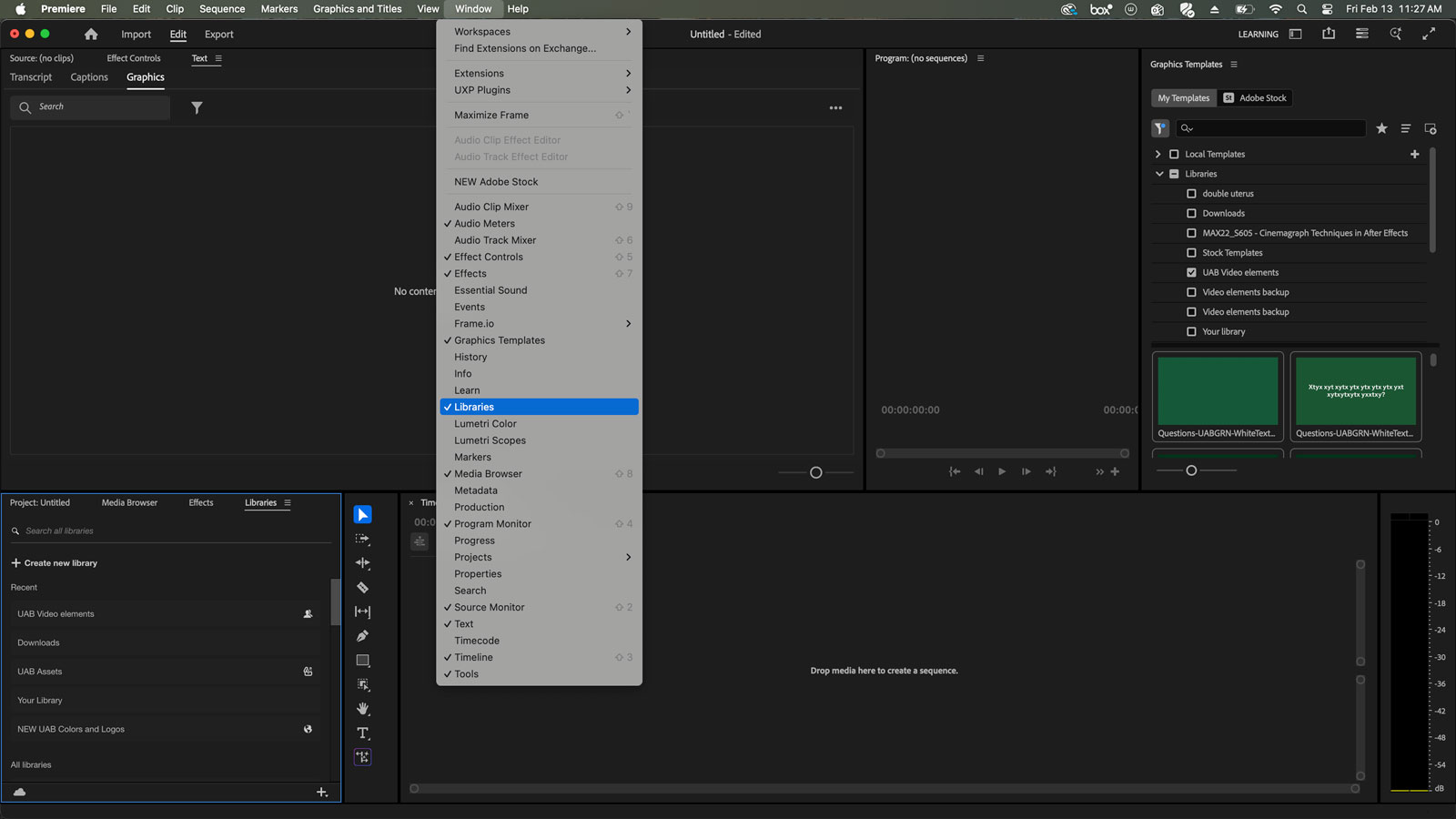Click the Creative Cloud sync icon in Libraries panel

point(19,792)
